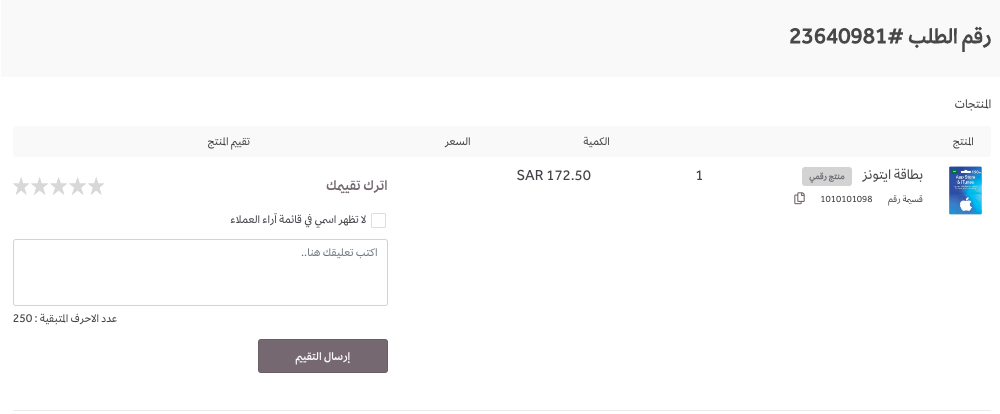
Task: Copy the voucher number 1010101098
Action: [x=799, y=198]
